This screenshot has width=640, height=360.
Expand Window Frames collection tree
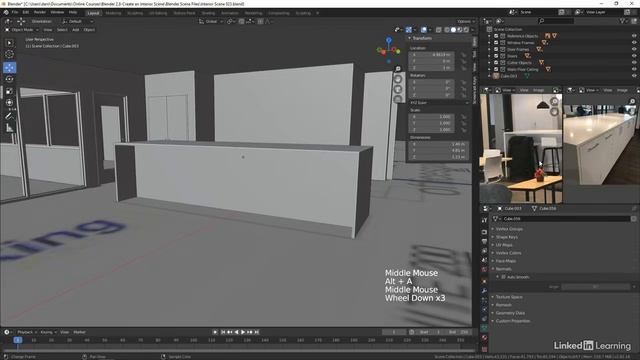tap(489, 42)
